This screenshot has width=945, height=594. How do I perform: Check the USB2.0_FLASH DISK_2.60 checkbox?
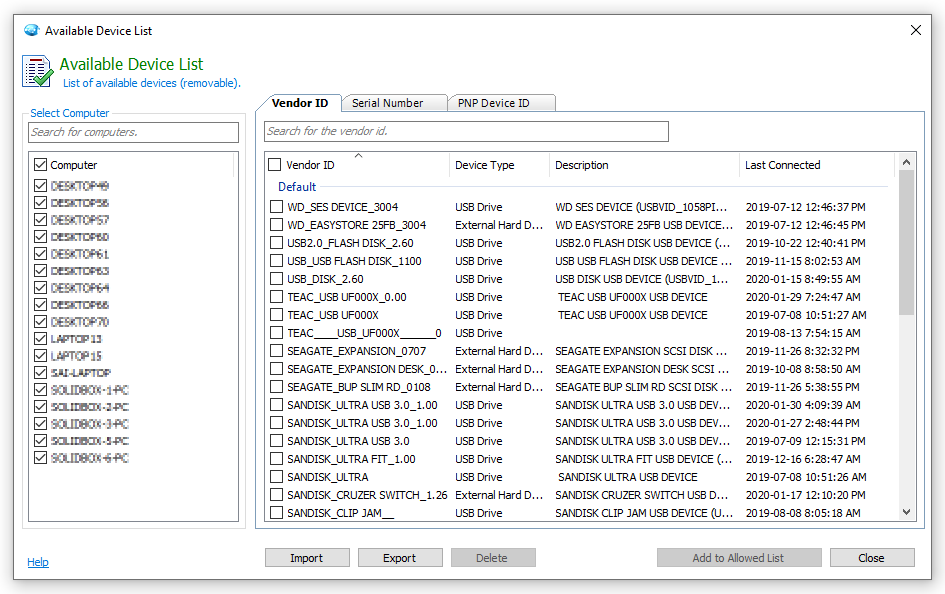pos(277,243)
